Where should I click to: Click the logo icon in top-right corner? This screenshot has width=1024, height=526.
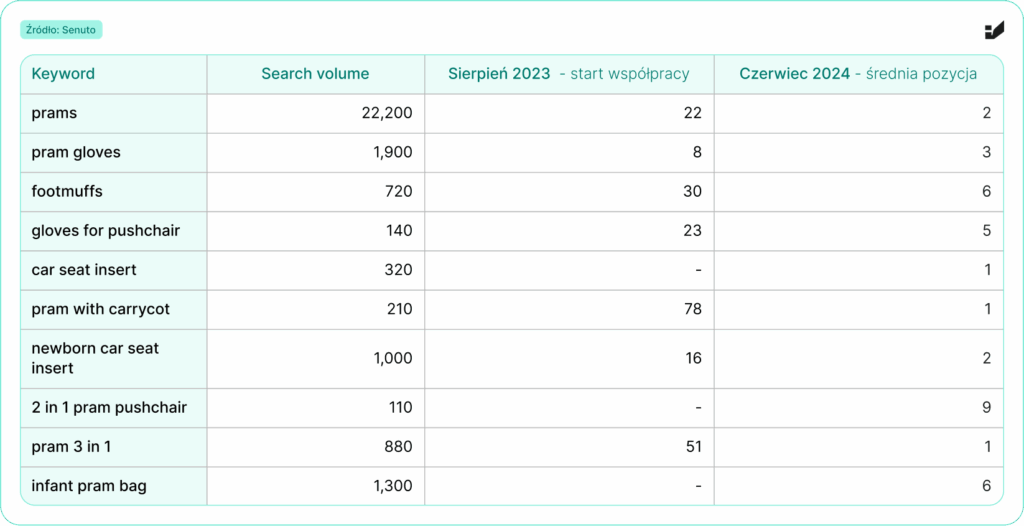coord(993,30)
